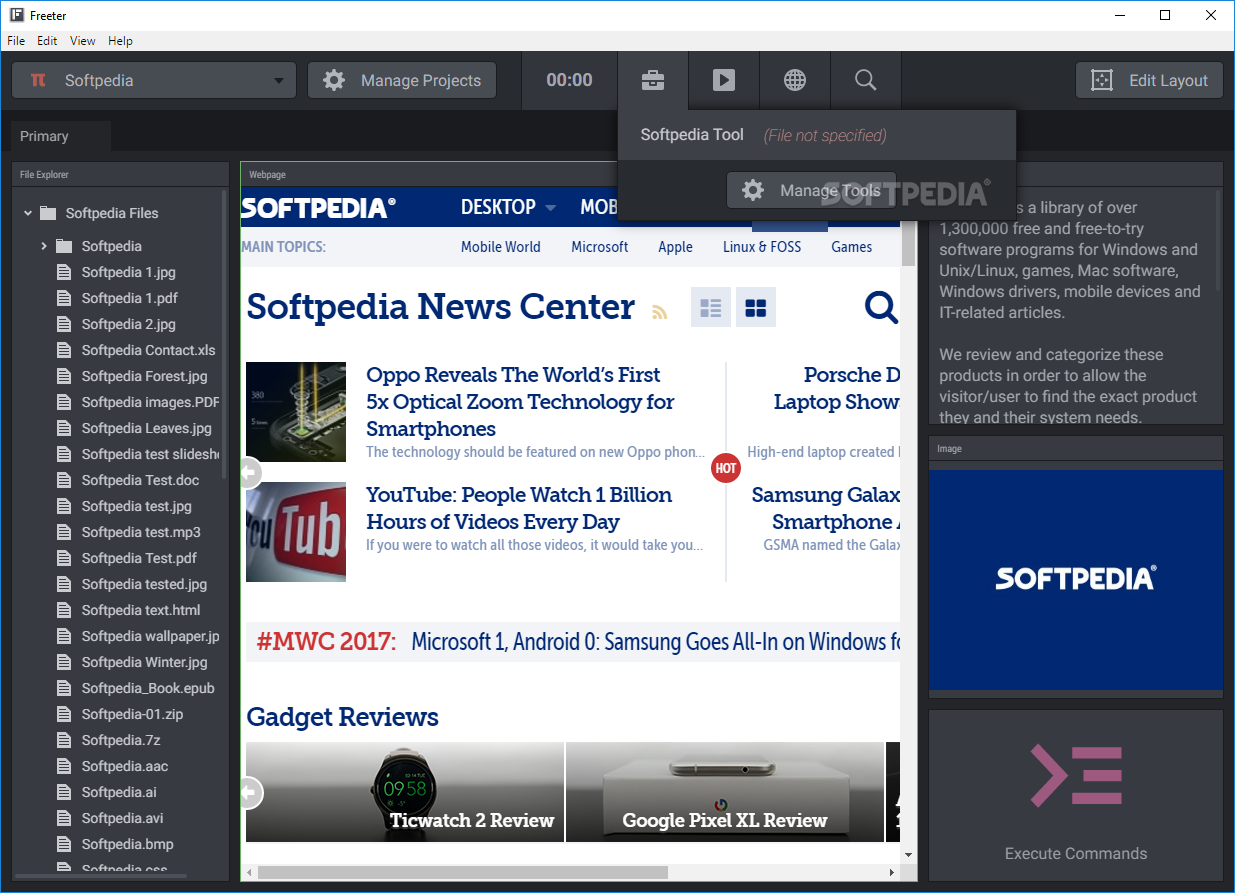Open the magnifier search icon in top bar
Viewport: 1235px width, 893px height.
pos(866,81)
